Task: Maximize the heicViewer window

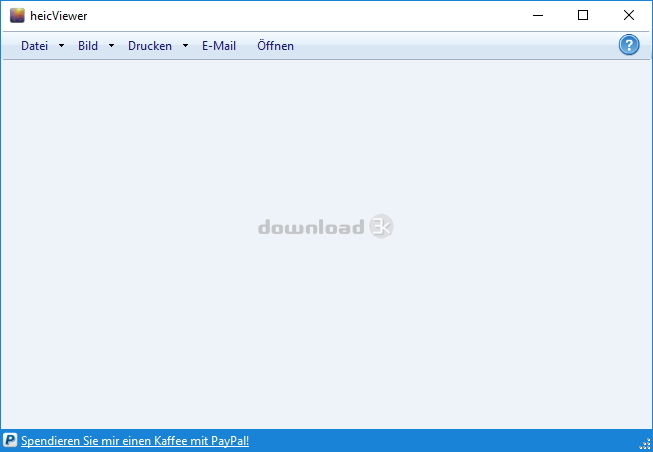Action: click(x=583, y=15)
